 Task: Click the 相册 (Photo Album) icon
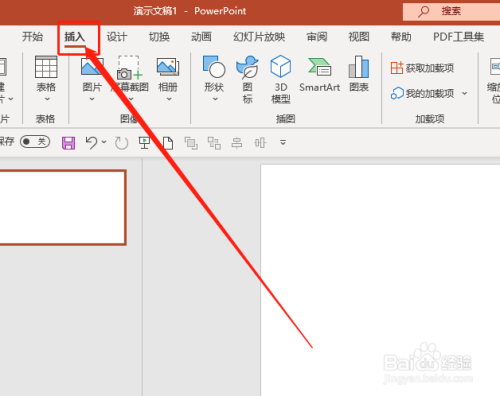click(x=168, y=67)
